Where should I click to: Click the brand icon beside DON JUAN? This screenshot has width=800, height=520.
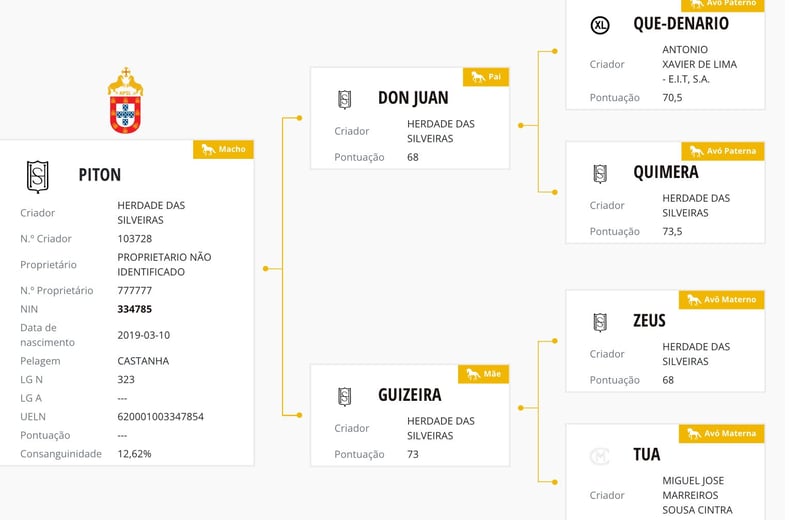344,99
